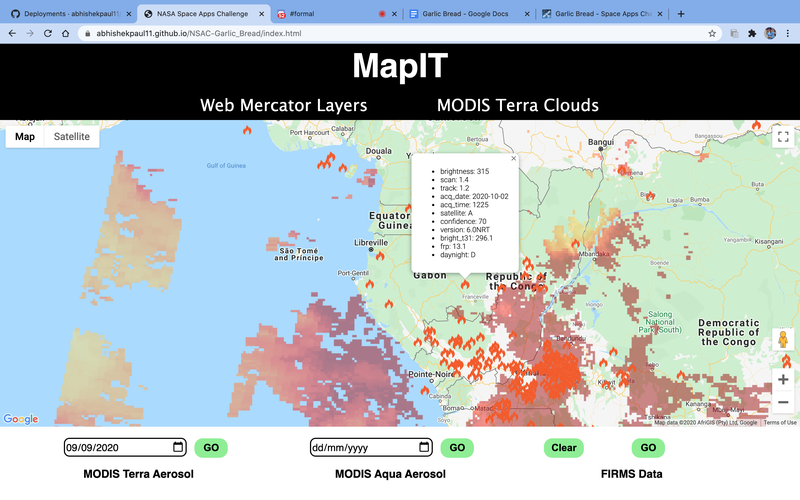
Task: Click GO for MODIS Terra Aerosol
Action: (x=211, y=447)
